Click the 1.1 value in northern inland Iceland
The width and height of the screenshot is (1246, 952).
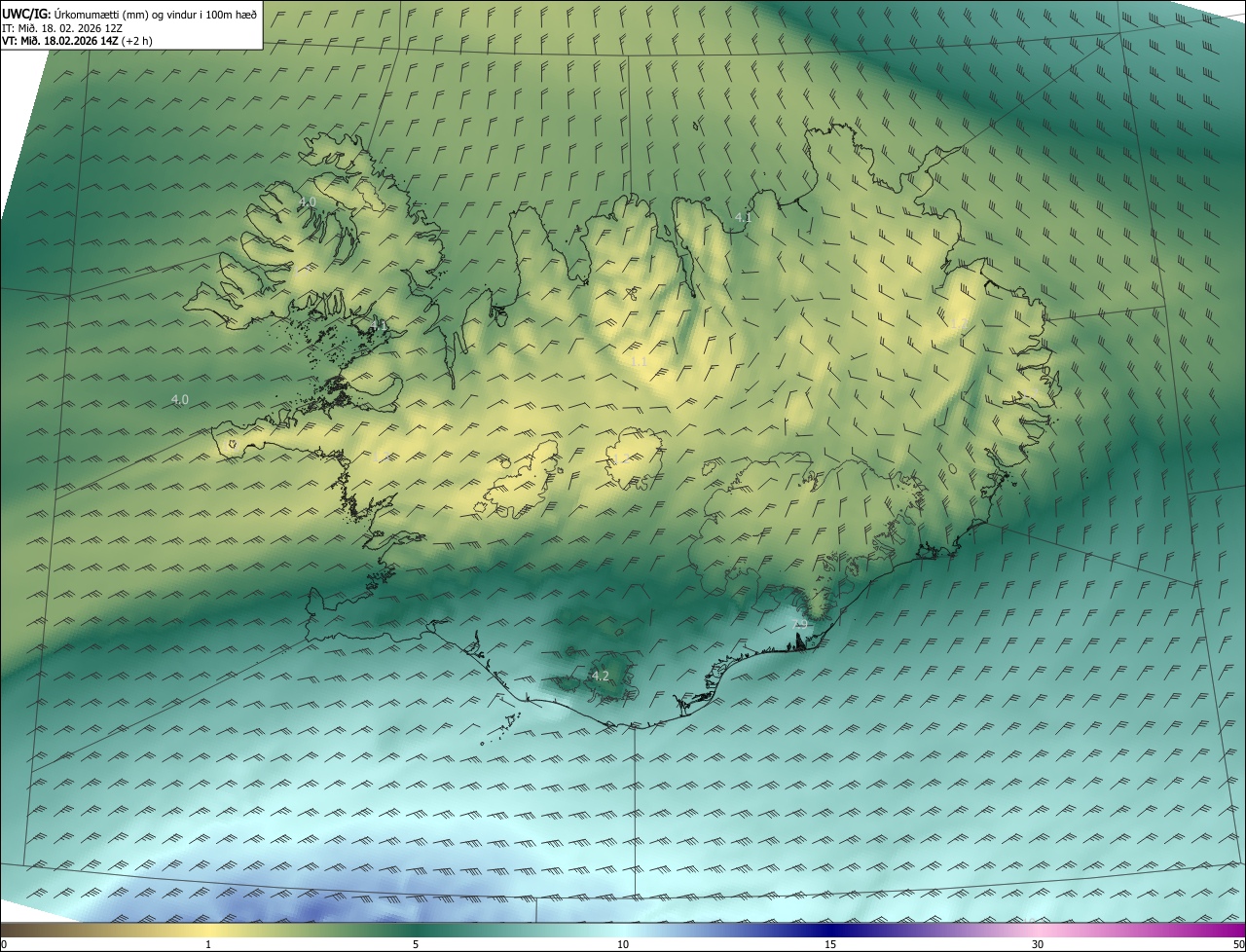click(639, 361)
